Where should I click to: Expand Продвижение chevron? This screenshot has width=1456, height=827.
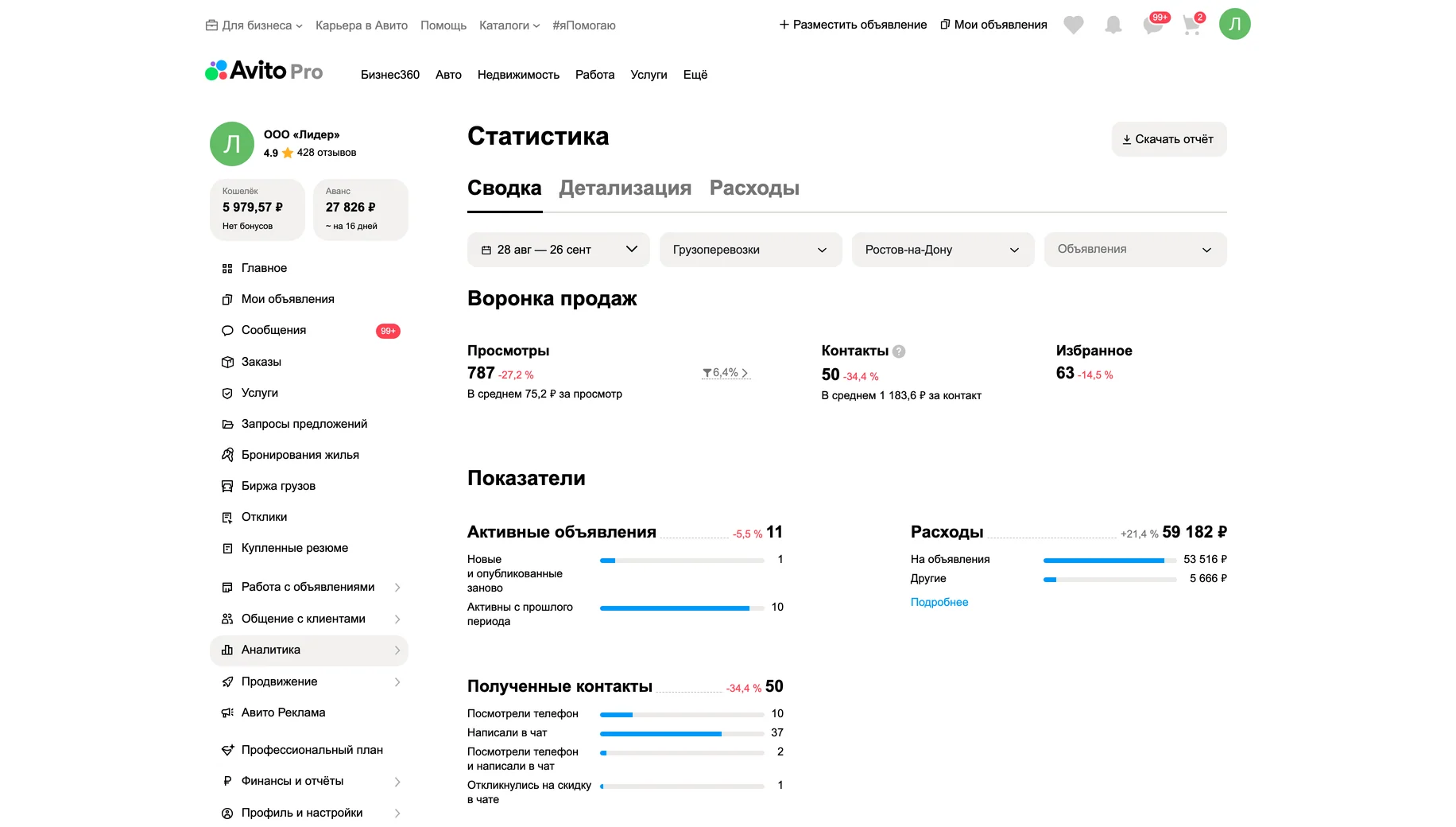[397, 682]
